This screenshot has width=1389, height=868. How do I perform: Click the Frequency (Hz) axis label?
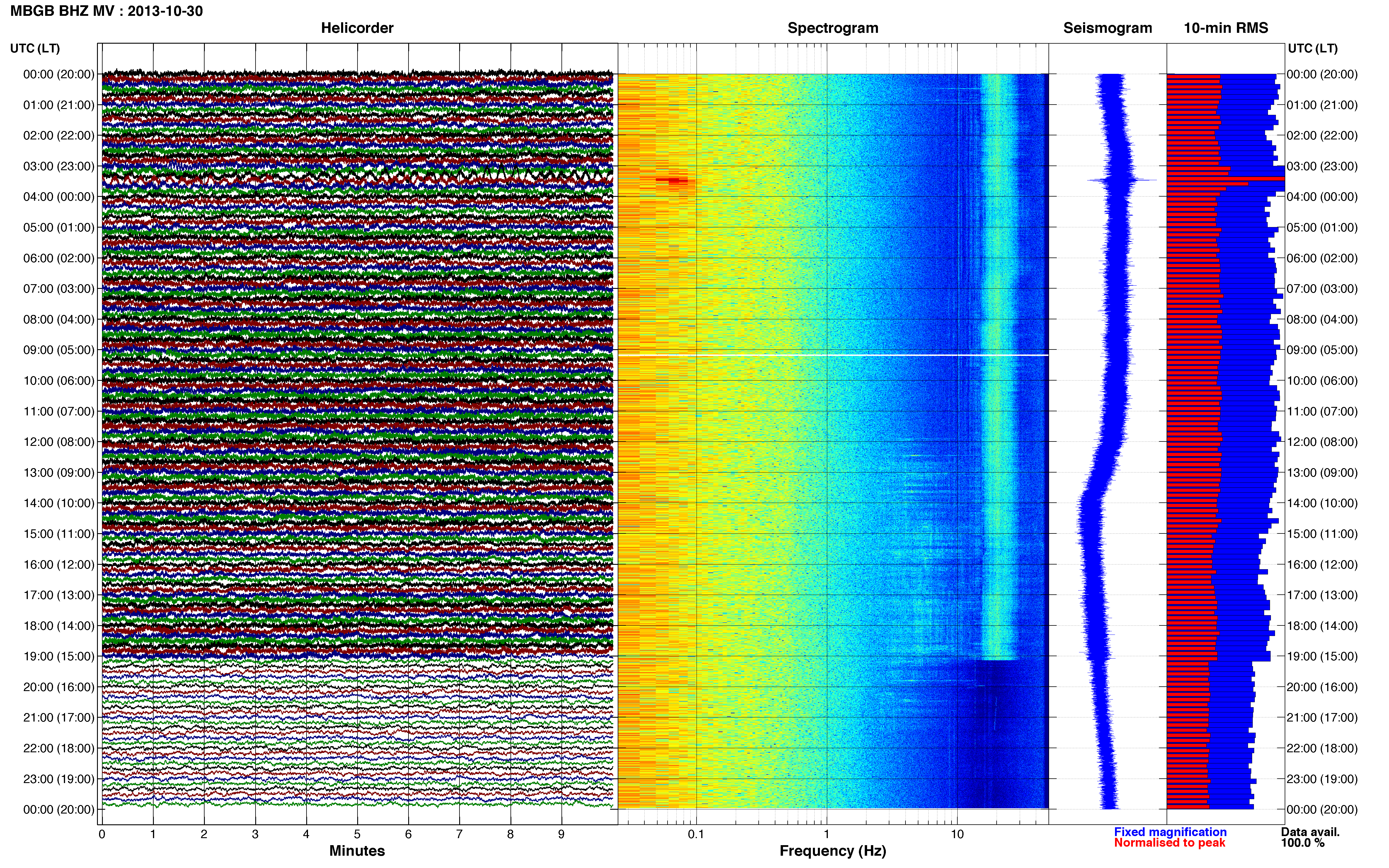(x=833, y=851)
